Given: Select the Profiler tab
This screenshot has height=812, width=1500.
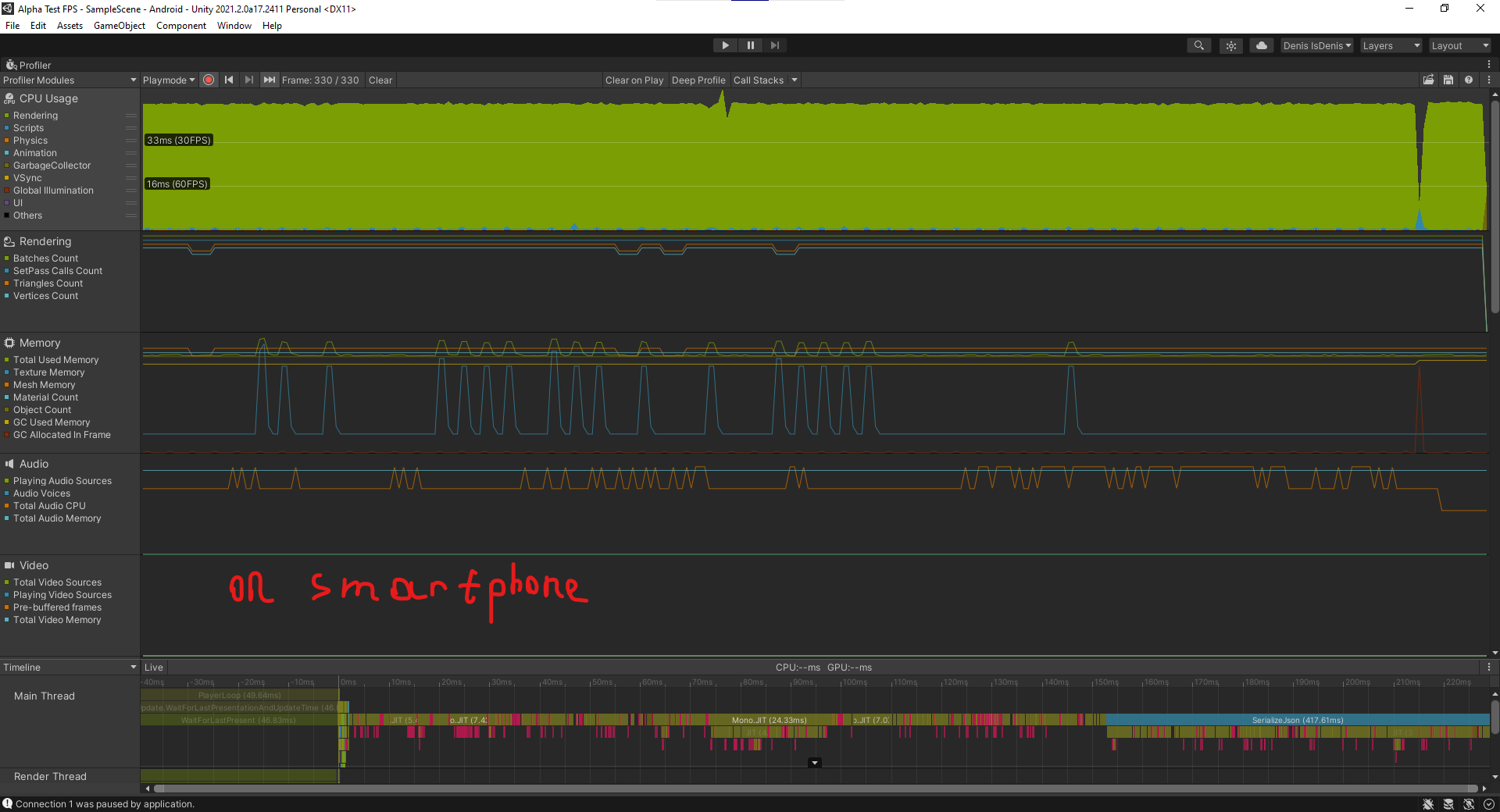Looking at the screenshot, I should [29, 65].
